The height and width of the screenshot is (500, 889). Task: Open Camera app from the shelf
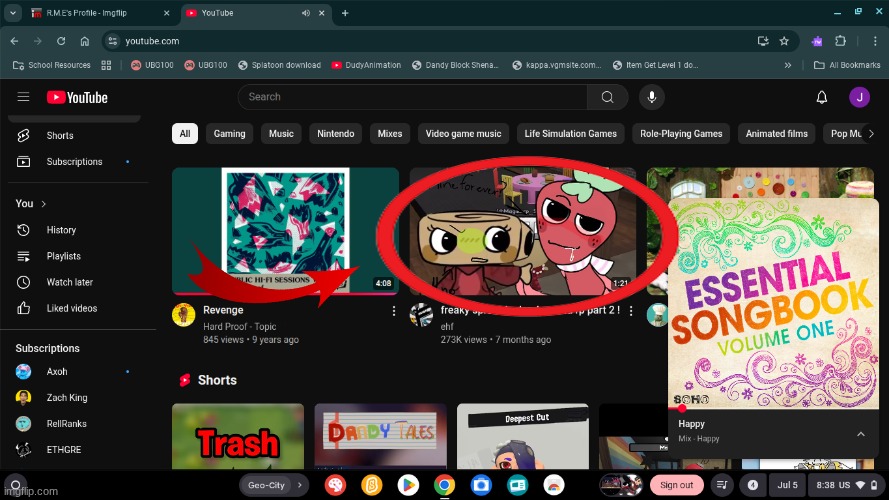(x=481, y=485)
